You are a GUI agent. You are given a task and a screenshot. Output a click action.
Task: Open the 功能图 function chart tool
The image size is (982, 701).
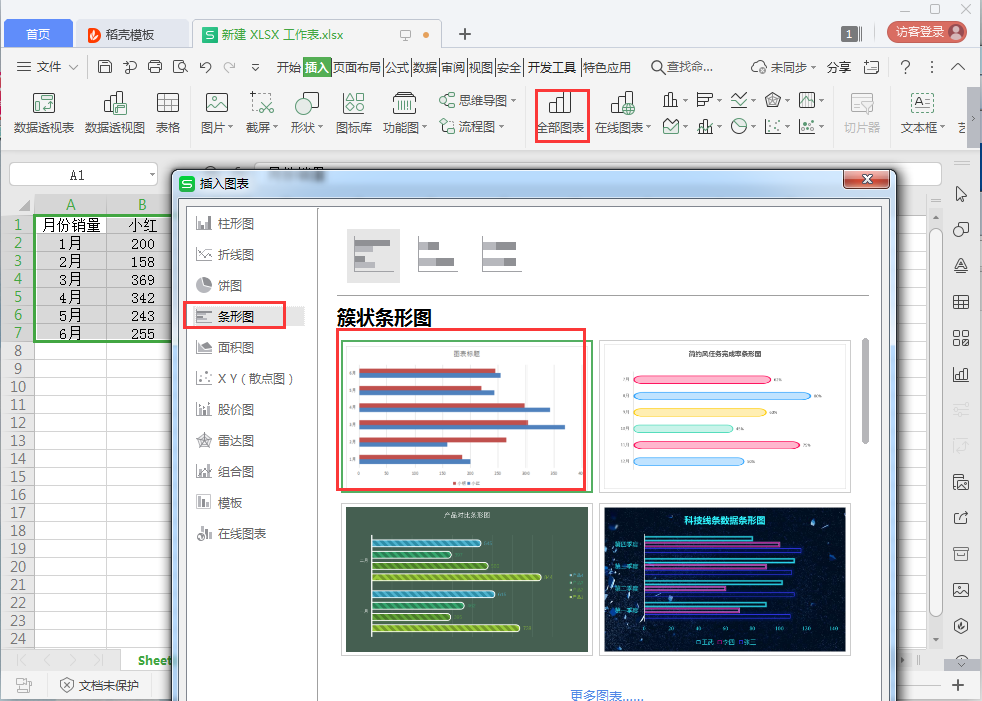405,113
